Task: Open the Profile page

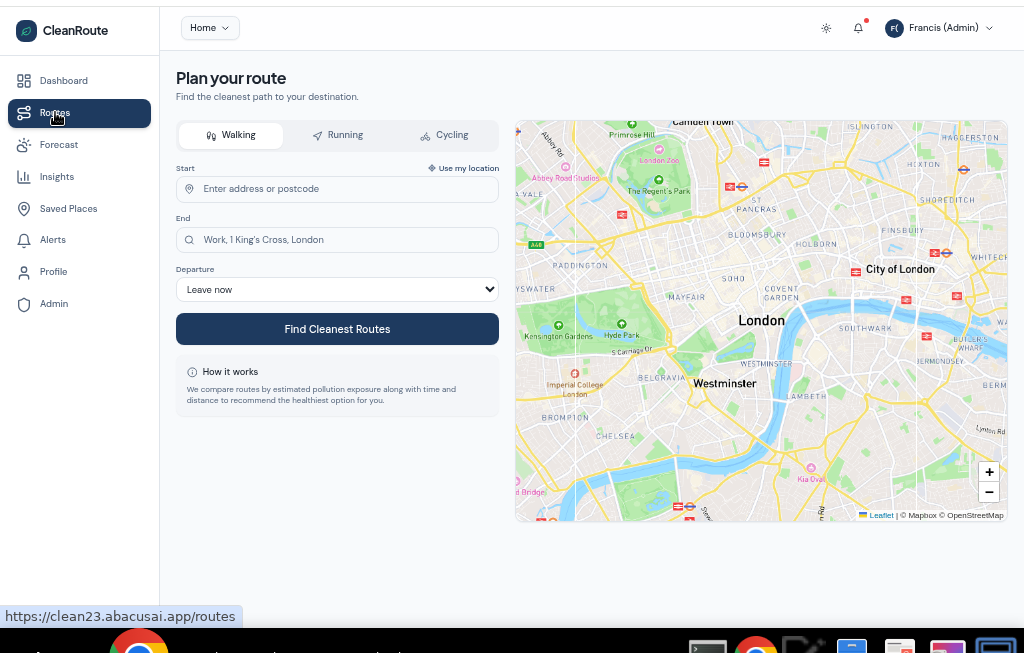Action: 79,272
